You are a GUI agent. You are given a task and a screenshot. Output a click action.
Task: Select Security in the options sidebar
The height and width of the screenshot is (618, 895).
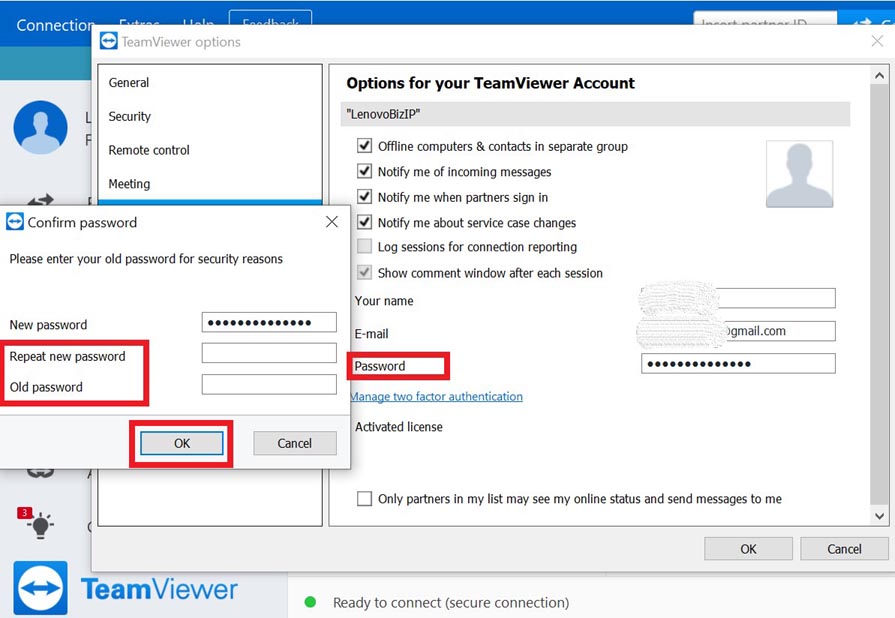(x=130, y=116)
